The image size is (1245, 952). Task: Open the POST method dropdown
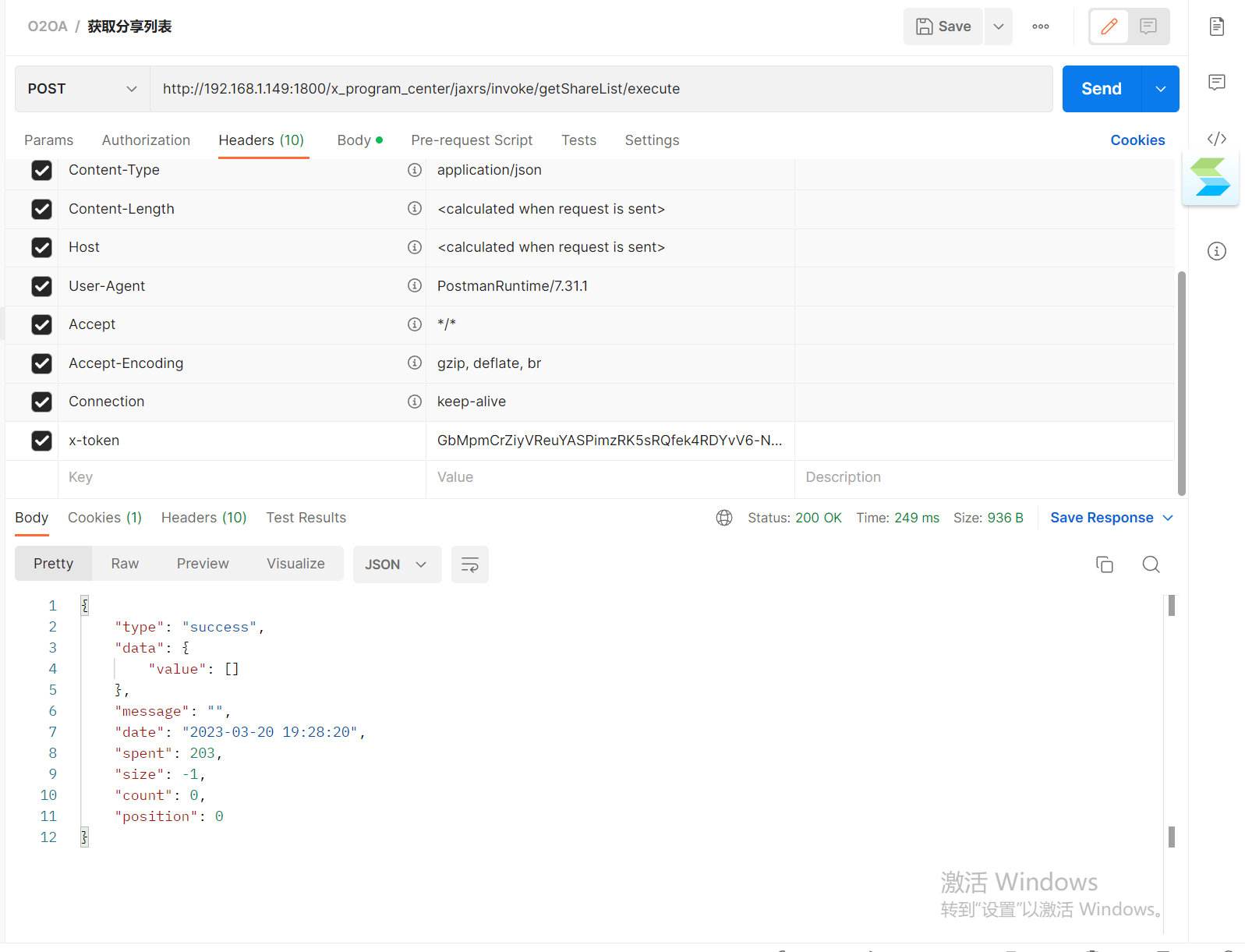[x=82, y=89]
